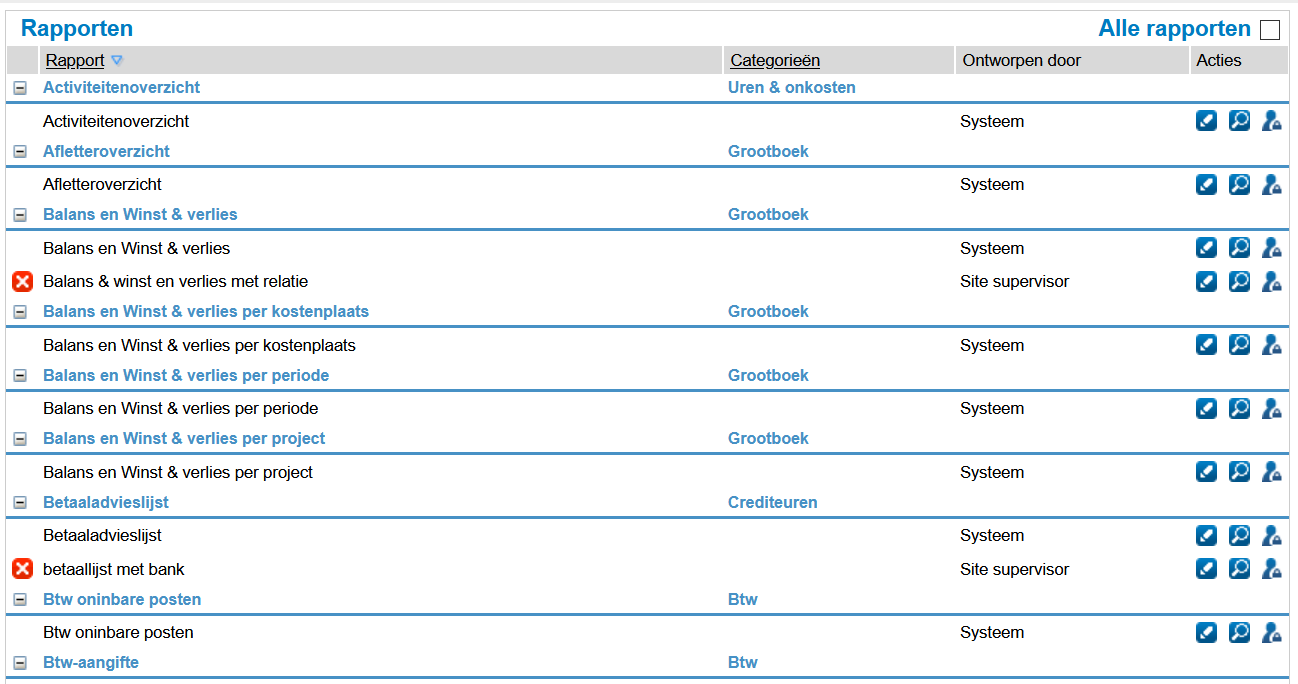Select the 'Balans en Winst & verlies per periode' row
Image resolution: width=1298 pixels, height=684 pixels.
(x=180, y=409)
